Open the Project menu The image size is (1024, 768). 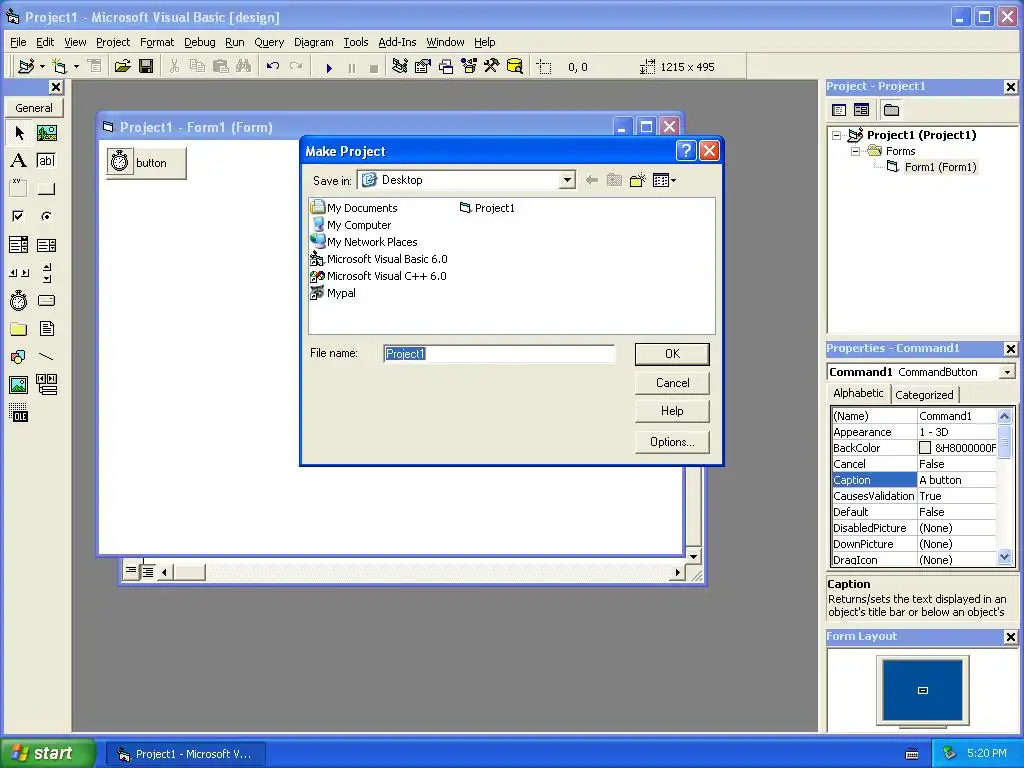(x=113, y=42)
